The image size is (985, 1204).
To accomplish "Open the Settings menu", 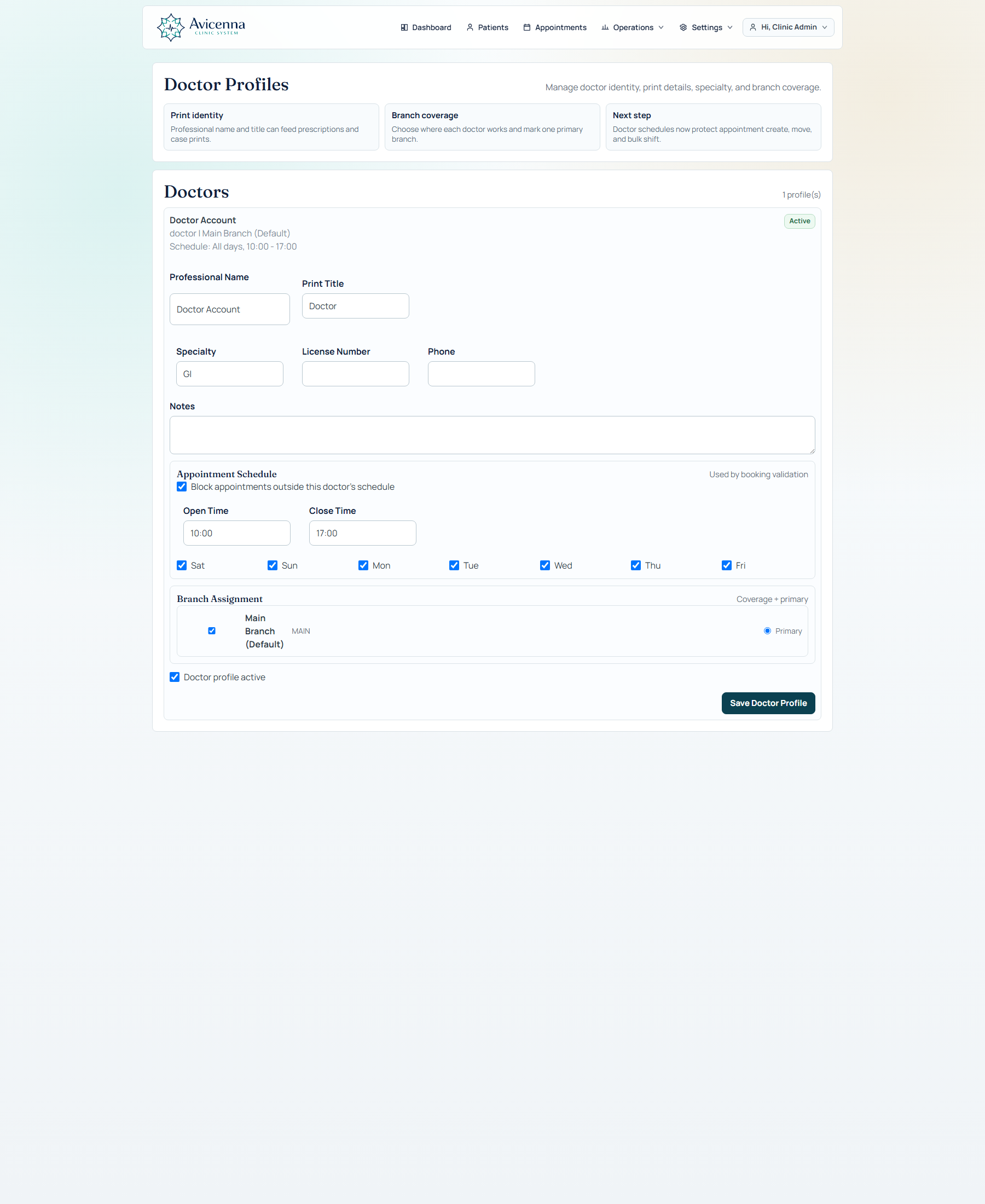I will click(x=706, y=27).
